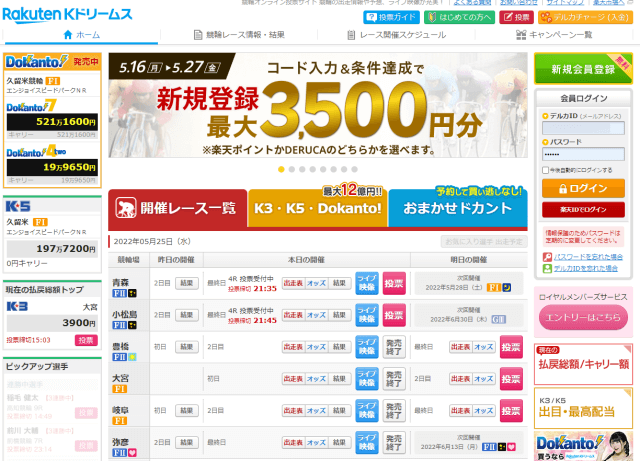Switch to おまかせドカント tab
This screenshot has height=461, width=640.
458,208
